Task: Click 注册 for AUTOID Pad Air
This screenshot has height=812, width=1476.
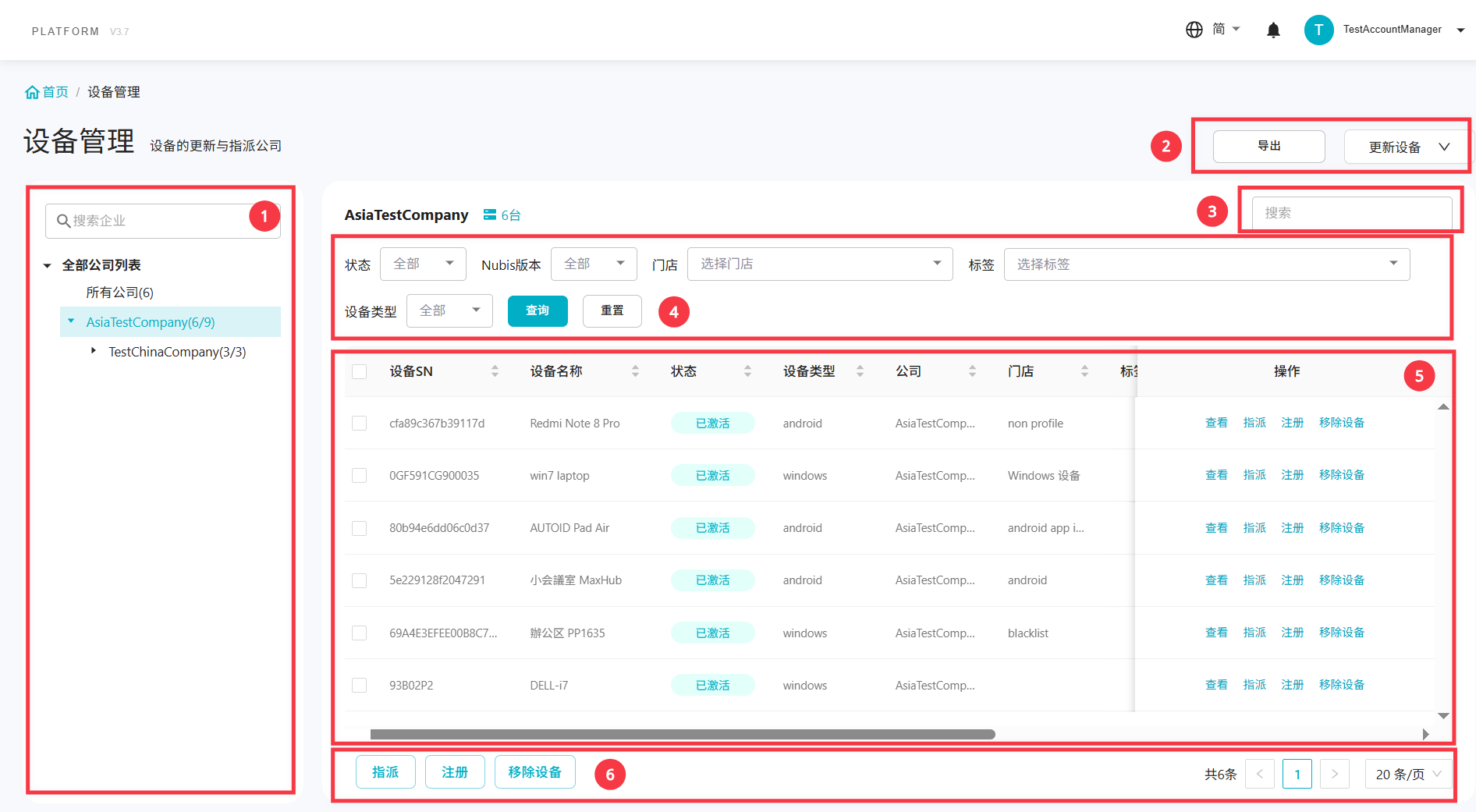Action: point(1293,528)
